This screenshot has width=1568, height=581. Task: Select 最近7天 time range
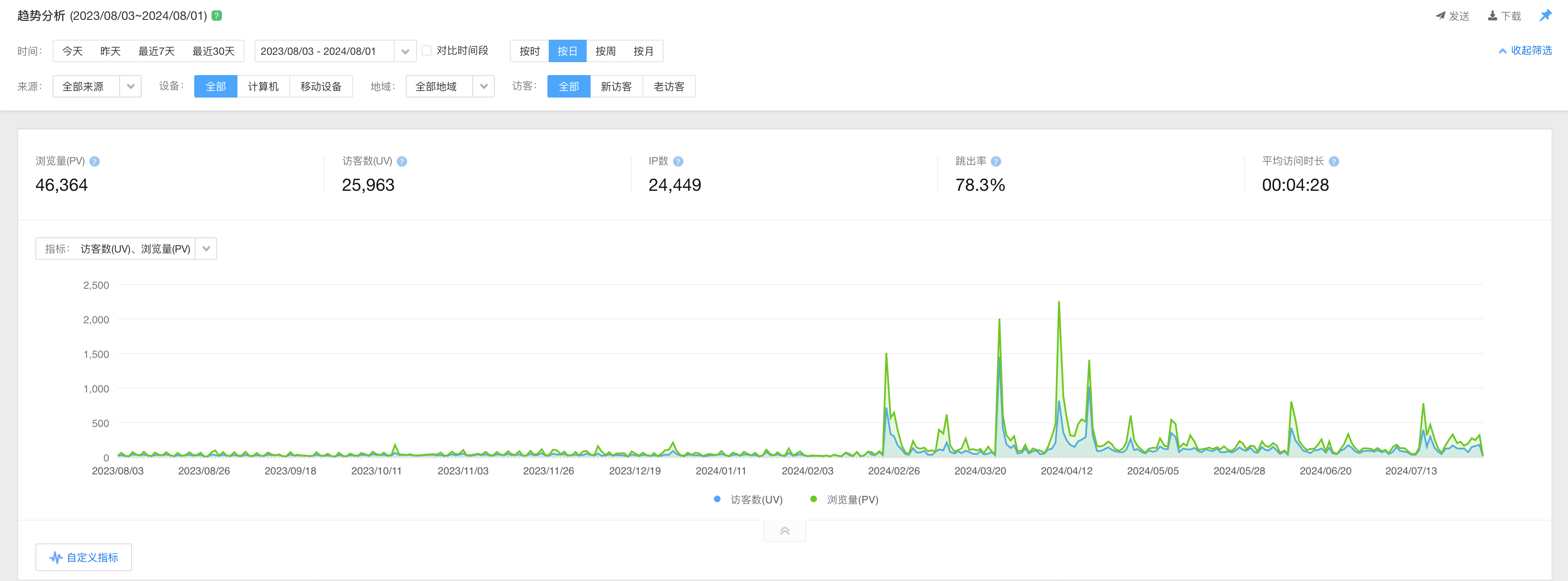coord(156,51)
